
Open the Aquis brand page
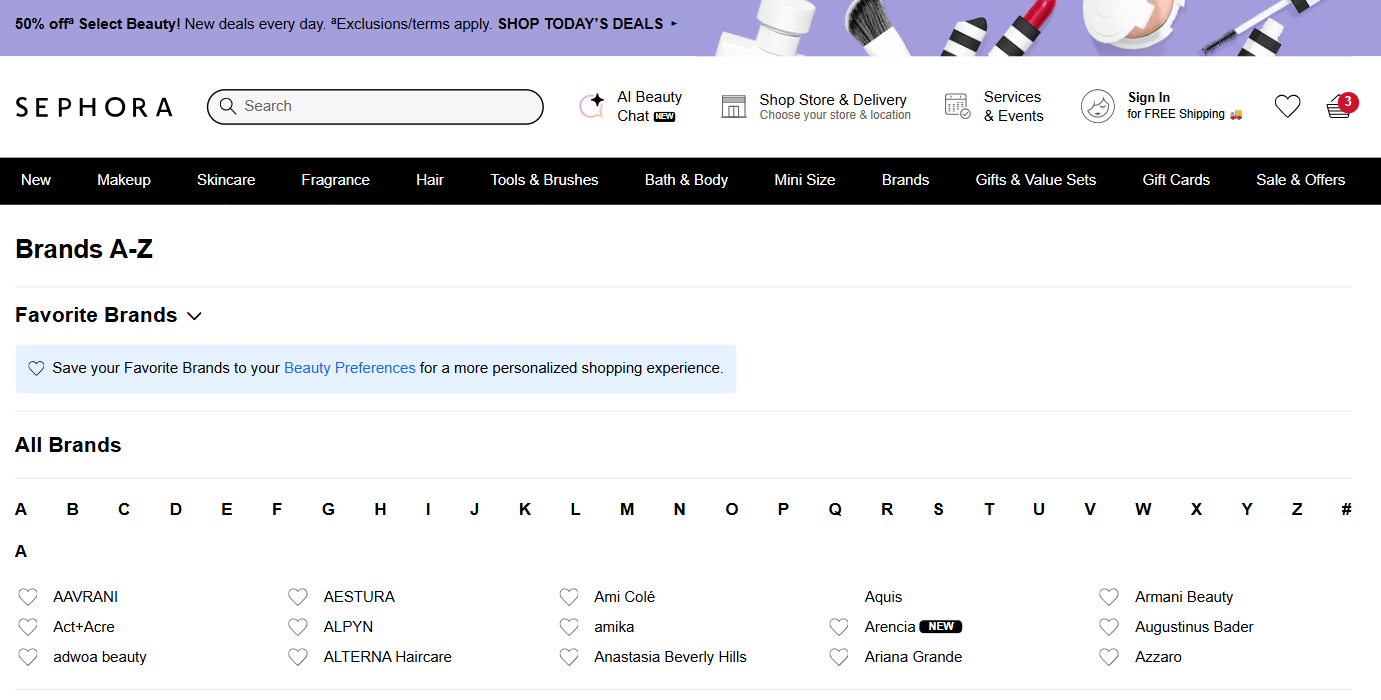point(884,597)
